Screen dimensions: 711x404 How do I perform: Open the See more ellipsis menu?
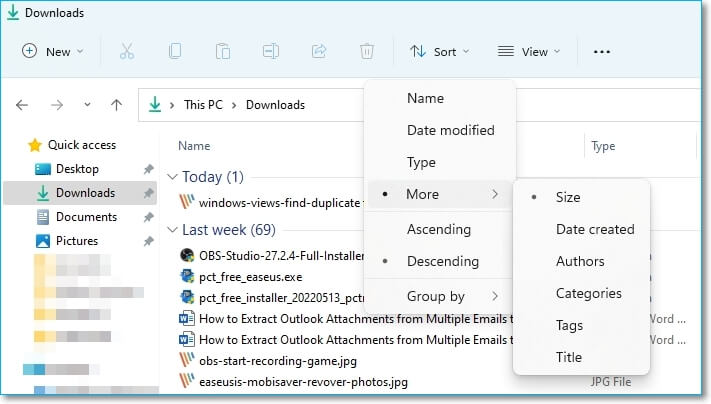click(x=601, y=52)
